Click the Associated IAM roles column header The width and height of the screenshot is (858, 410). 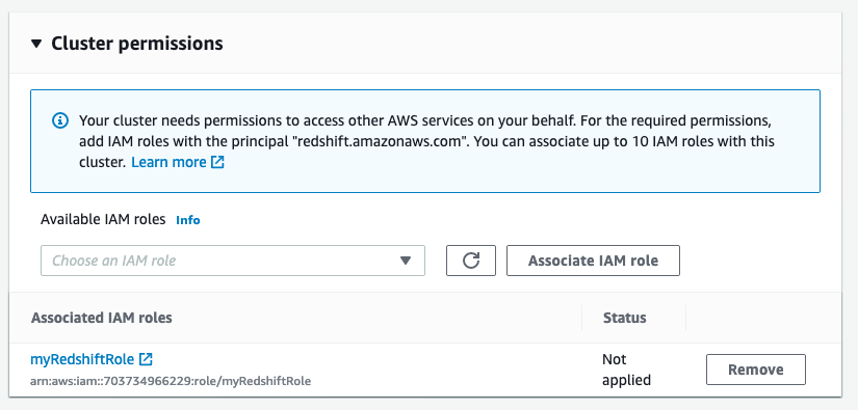pyautogui.click(x=102, y=318)
